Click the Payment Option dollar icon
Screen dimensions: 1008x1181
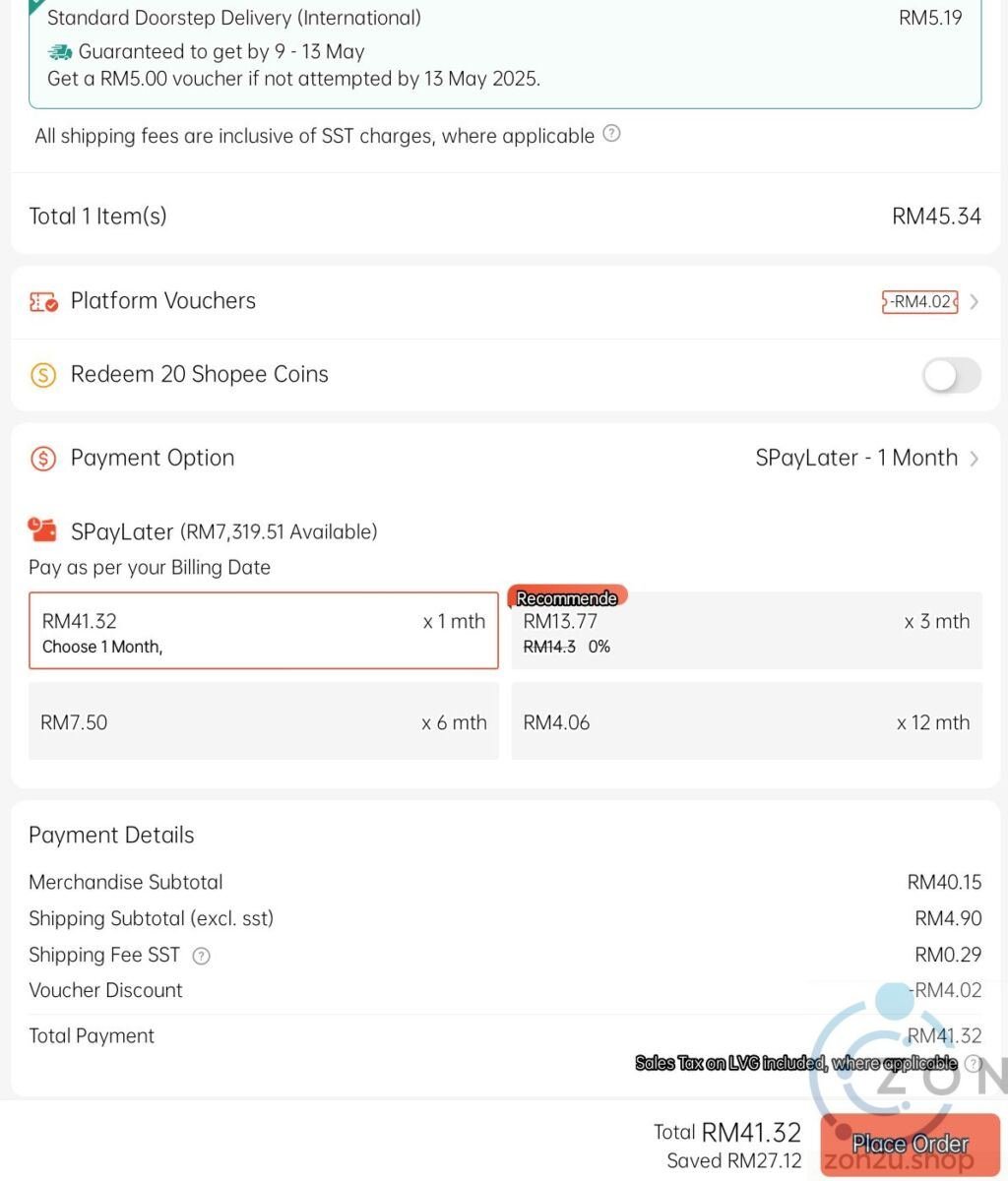(43, 459)
